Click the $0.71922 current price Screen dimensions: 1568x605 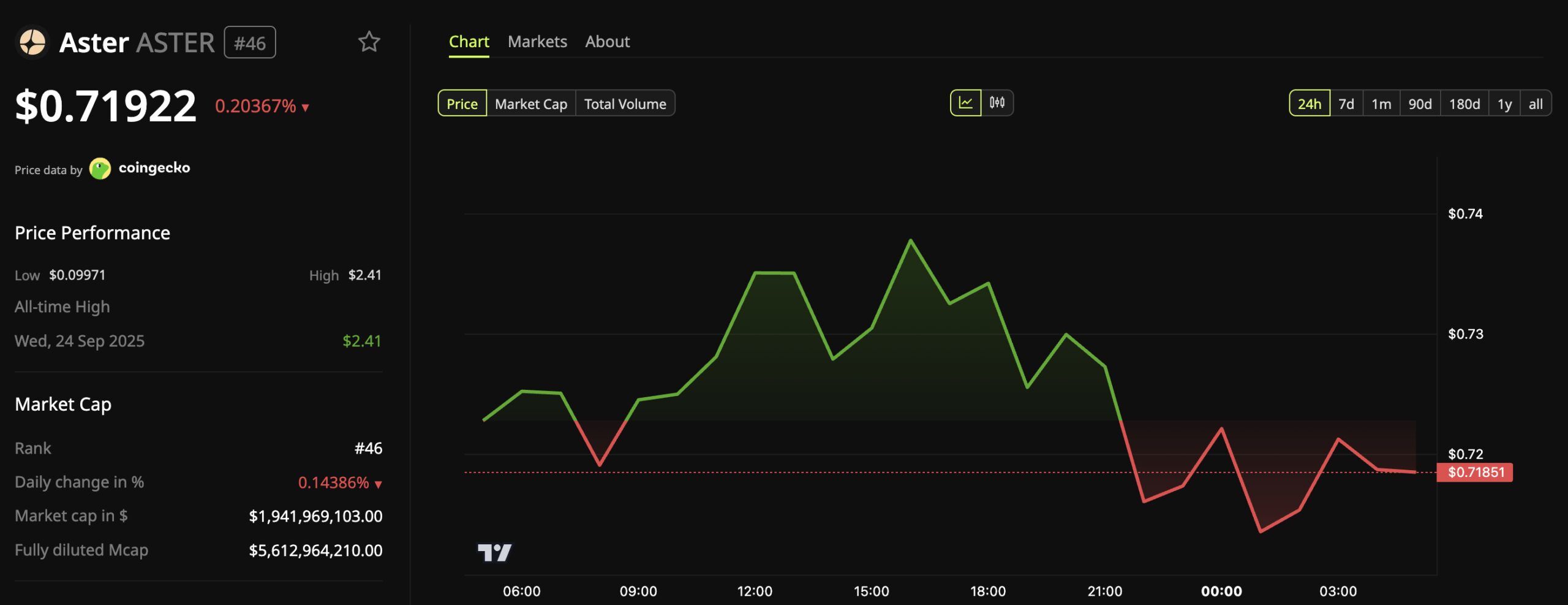tap(105, 105)
